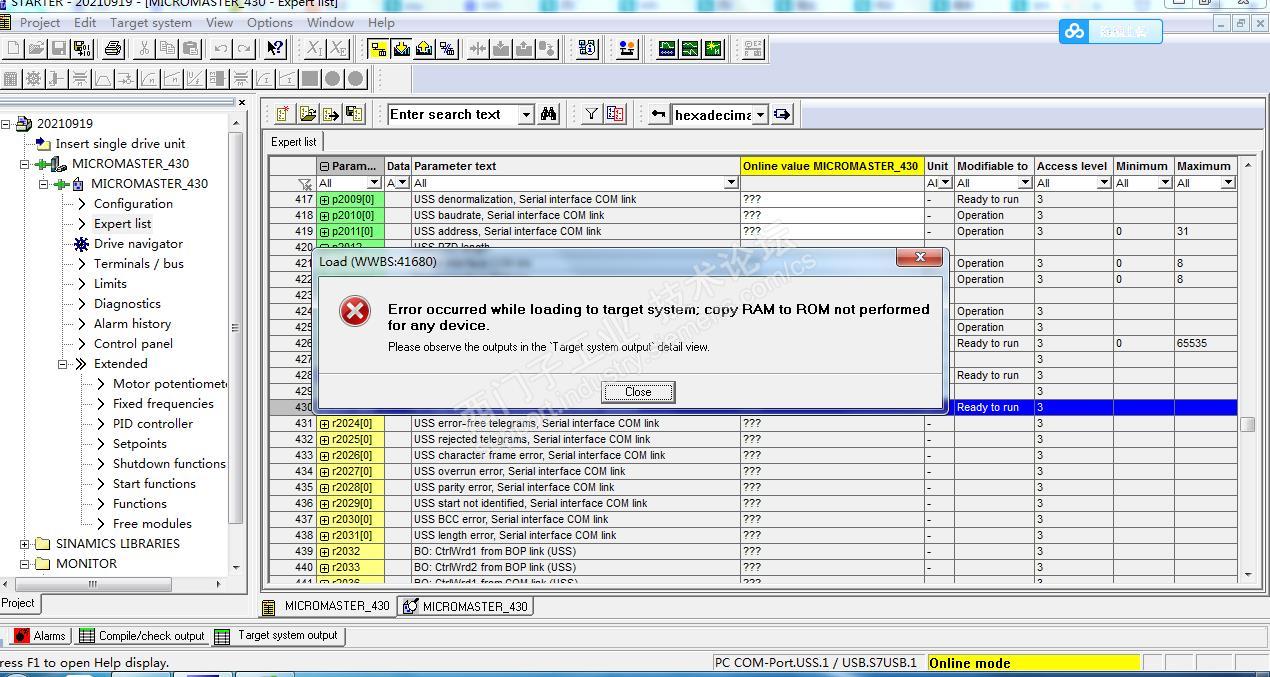This screenshot has width=1270, height=677.
Task: Open the Window menu
Action: (330, 22)
